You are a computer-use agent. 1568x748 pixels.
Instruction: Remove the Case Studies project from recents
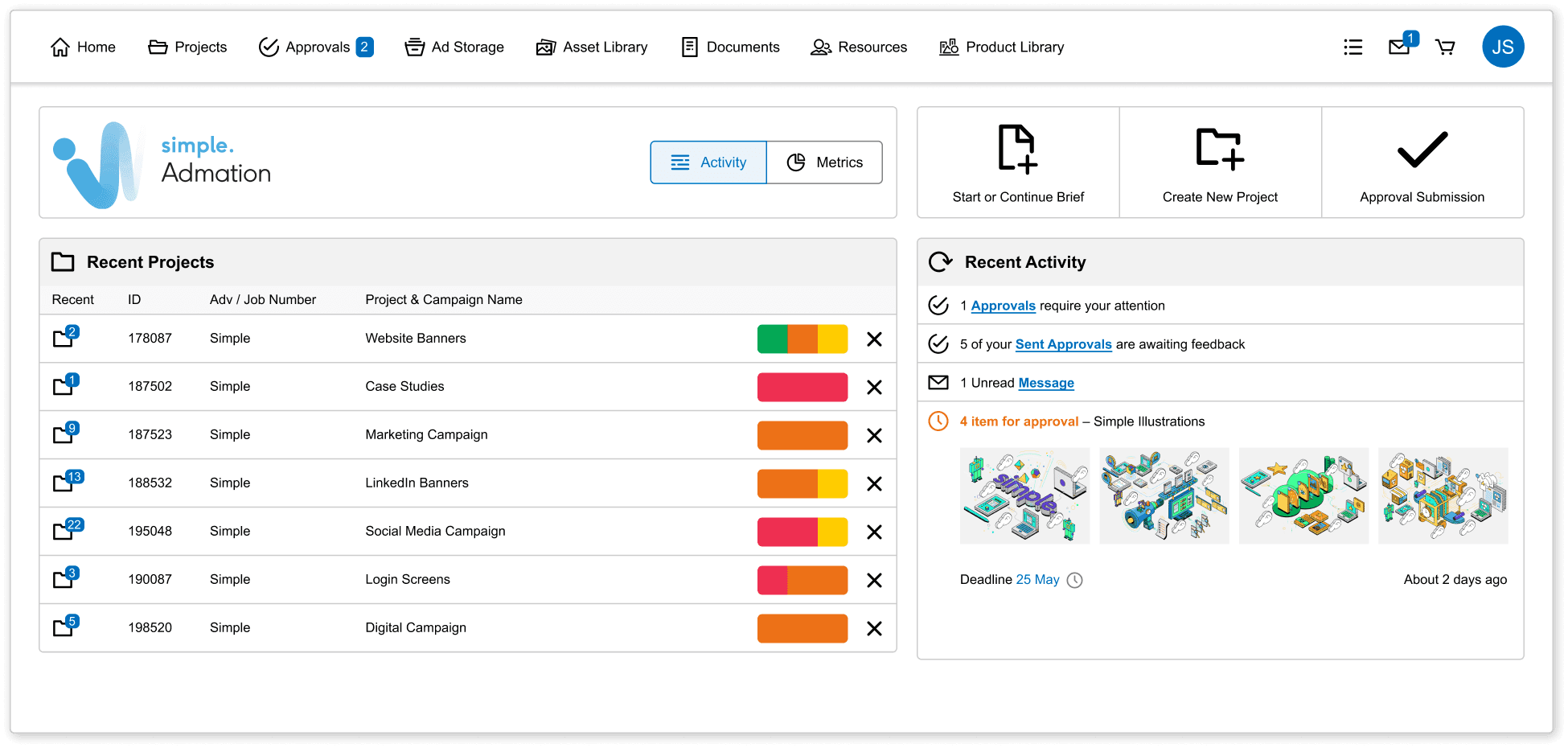(874, 387)
